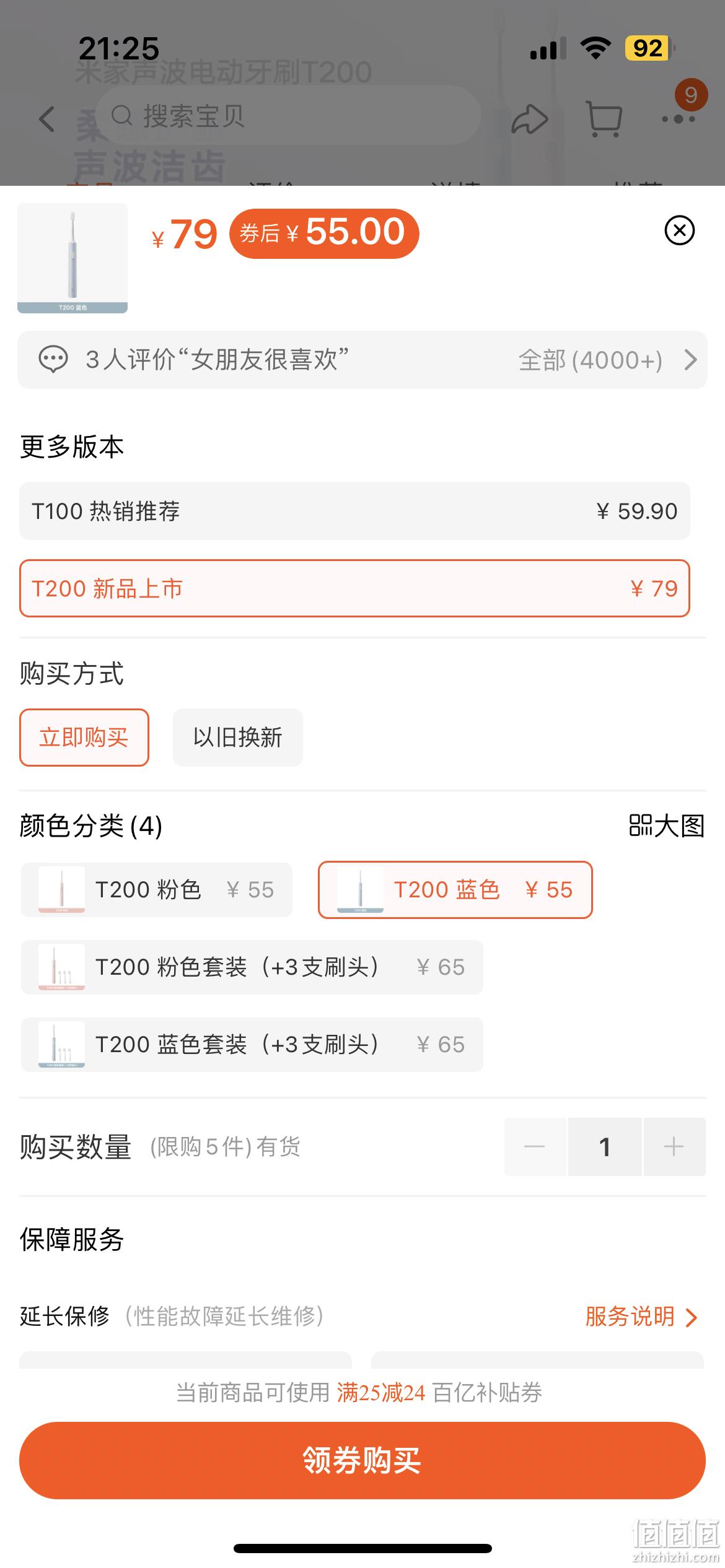Tap the 搜索宝贝 search field
The image size is (725, 1568).
click(289, 116)
